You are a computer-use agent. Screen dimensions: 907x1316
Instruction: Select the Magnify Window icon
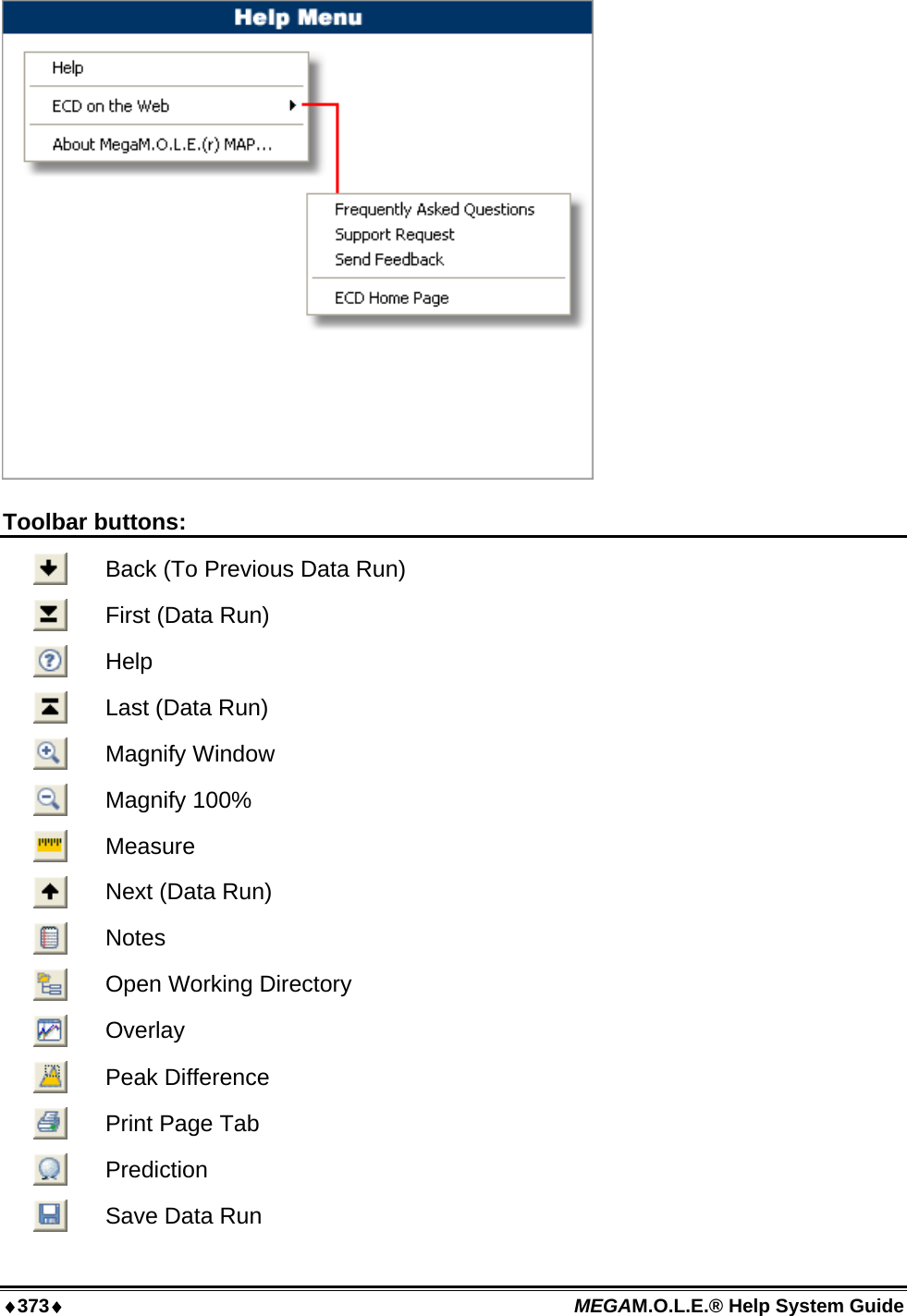50,753
